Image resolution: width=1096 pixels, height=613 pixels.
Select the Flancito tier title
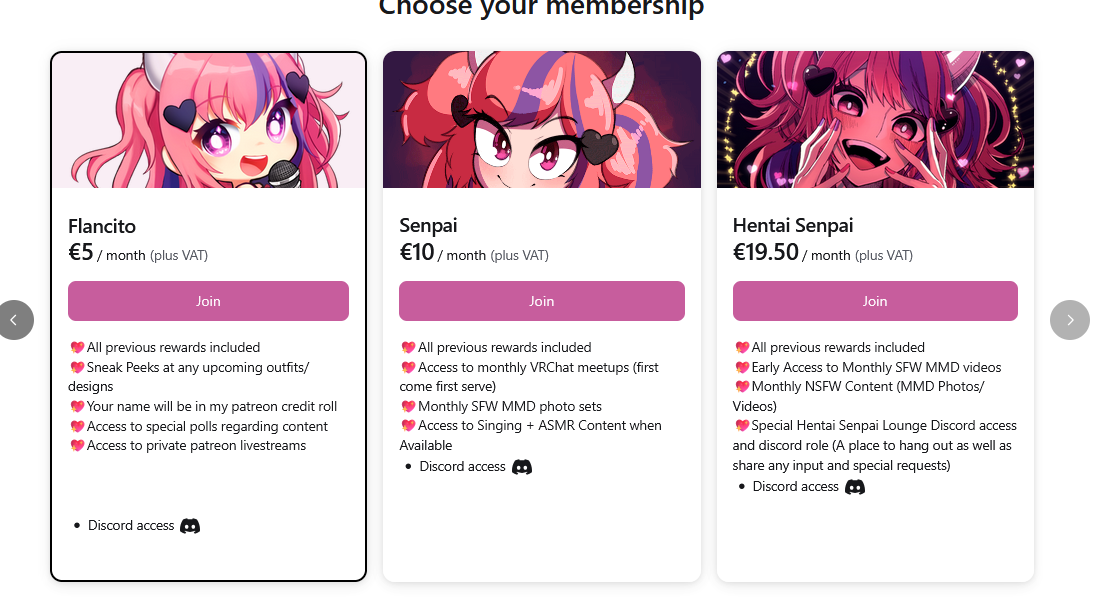click(x=102, y=225)
